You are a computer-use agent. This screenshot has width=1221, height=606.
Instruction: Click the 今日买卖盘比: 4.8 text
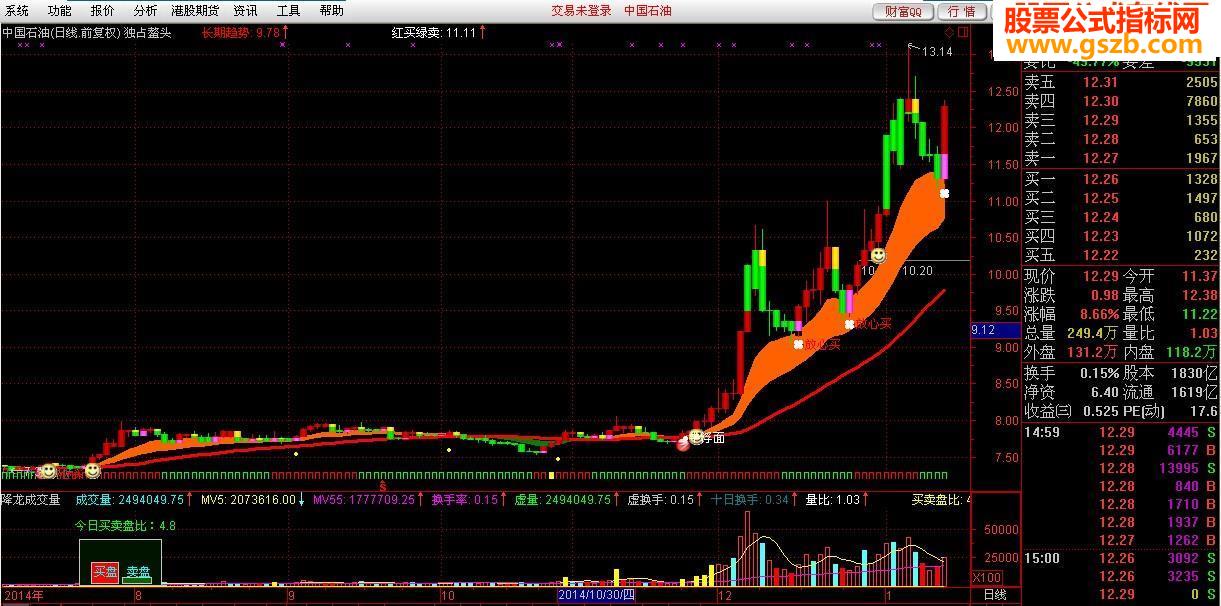pyautogui.click(x=126, y=525)
